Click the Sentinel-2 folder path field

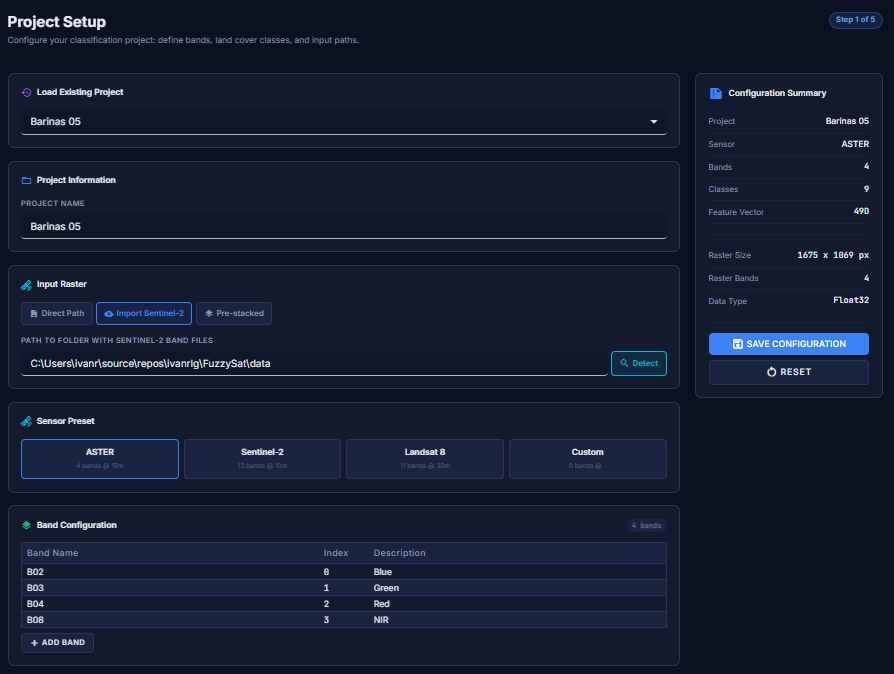(315, 363)
